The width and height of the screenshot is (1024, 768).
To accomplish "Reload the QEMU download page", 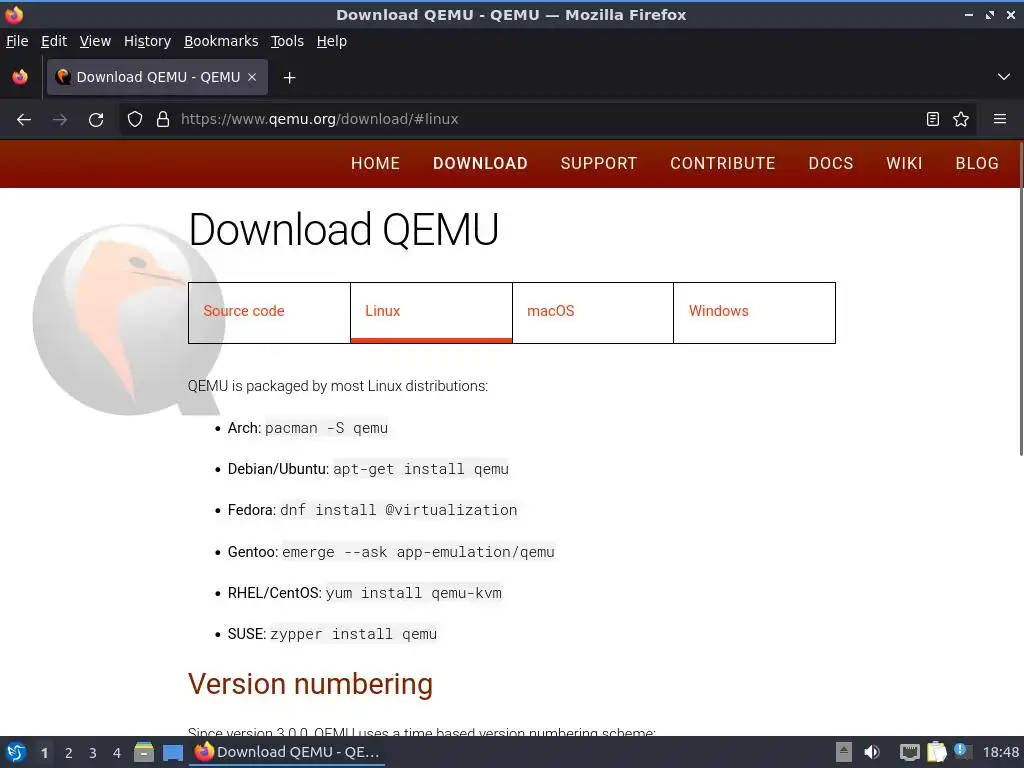I will (x=96, y=120).
